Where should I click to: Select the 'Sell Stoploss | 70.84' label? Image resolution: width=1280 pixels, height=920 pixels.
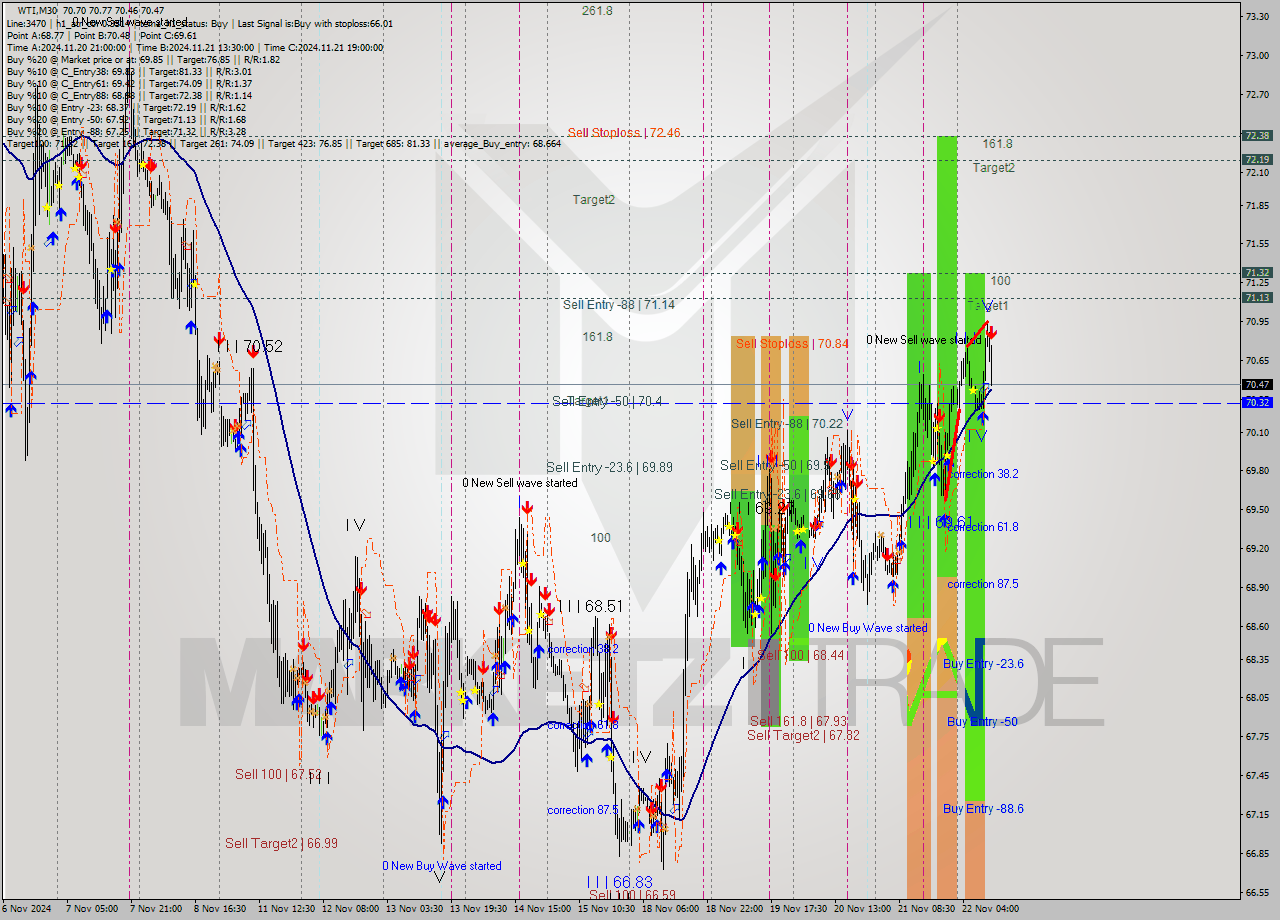click(x=792, y=344)
